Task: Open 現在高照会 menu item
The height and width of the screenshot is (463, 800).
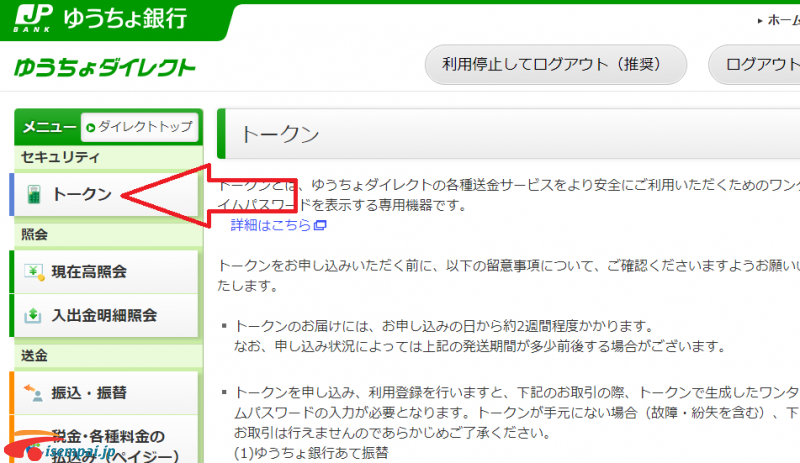Action: [x=106, y=272]
